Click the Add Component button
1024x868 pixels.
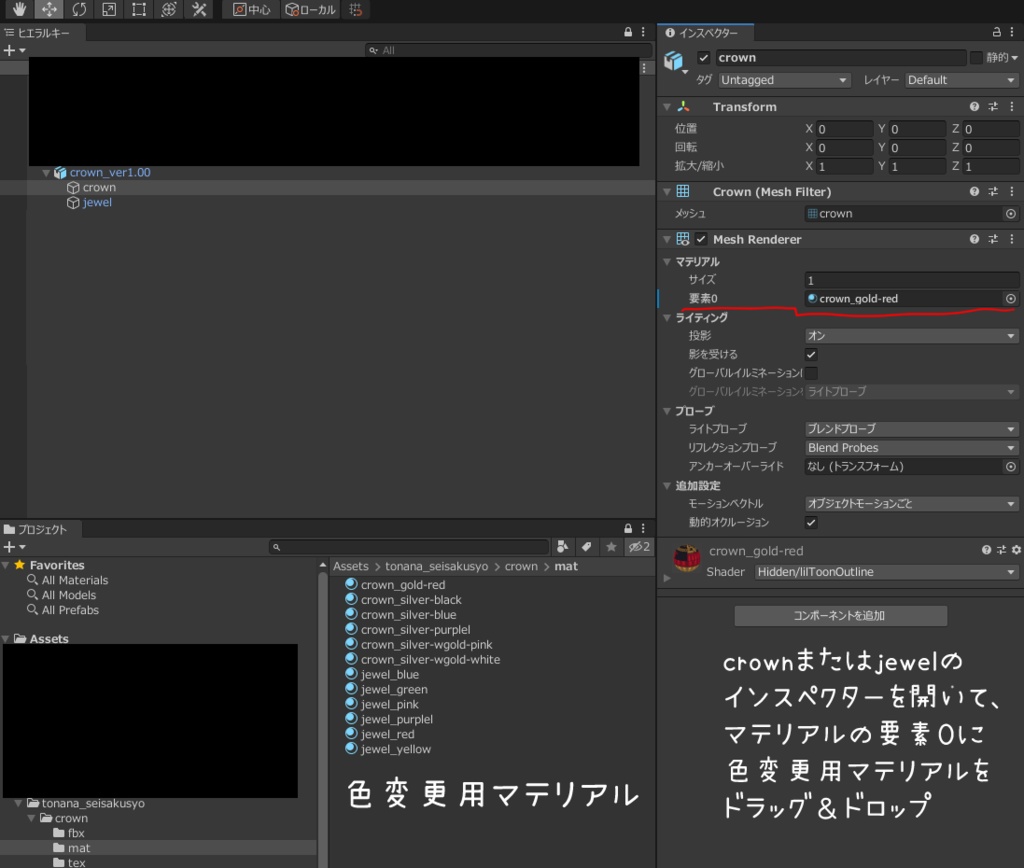840,616
